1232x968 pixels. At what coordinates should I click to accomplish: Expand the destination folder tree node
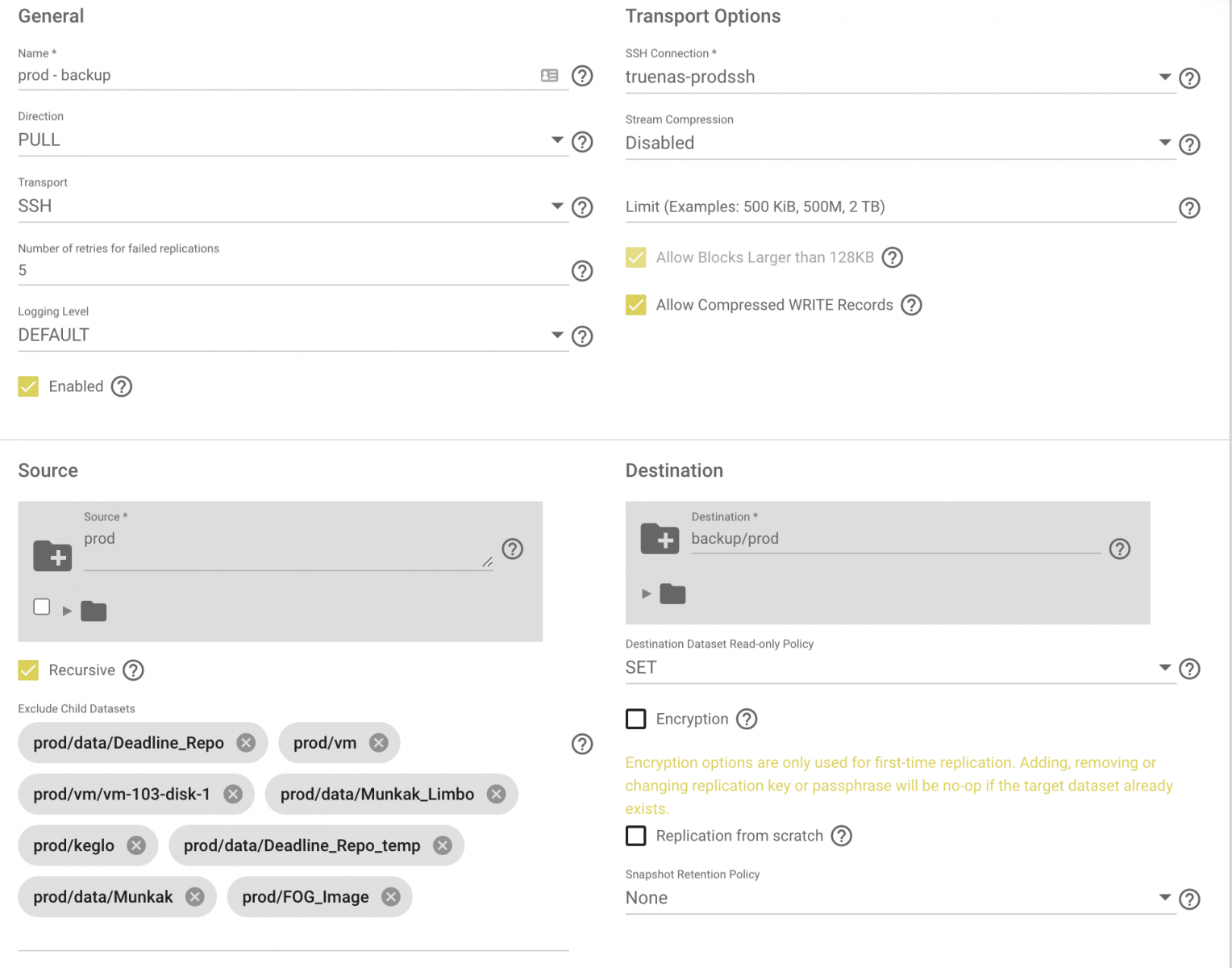[647, 594]
